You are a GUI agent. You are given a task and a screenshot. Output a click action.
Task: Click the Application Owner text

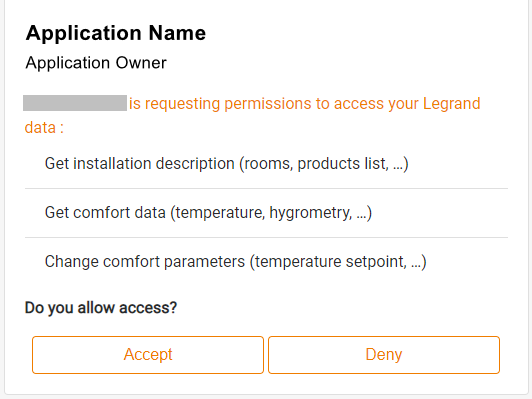(x=96, y=63)
